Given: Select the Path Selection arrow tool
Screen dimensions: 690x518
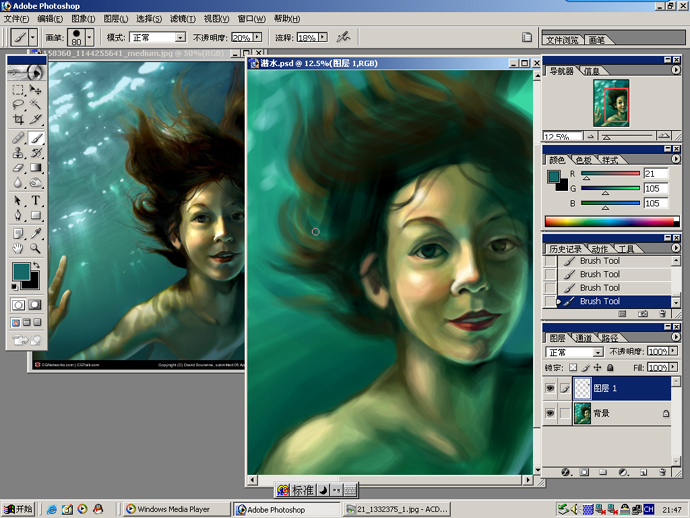Looking at the screenshot, I should pyautogui.click(x=18, y=201).
